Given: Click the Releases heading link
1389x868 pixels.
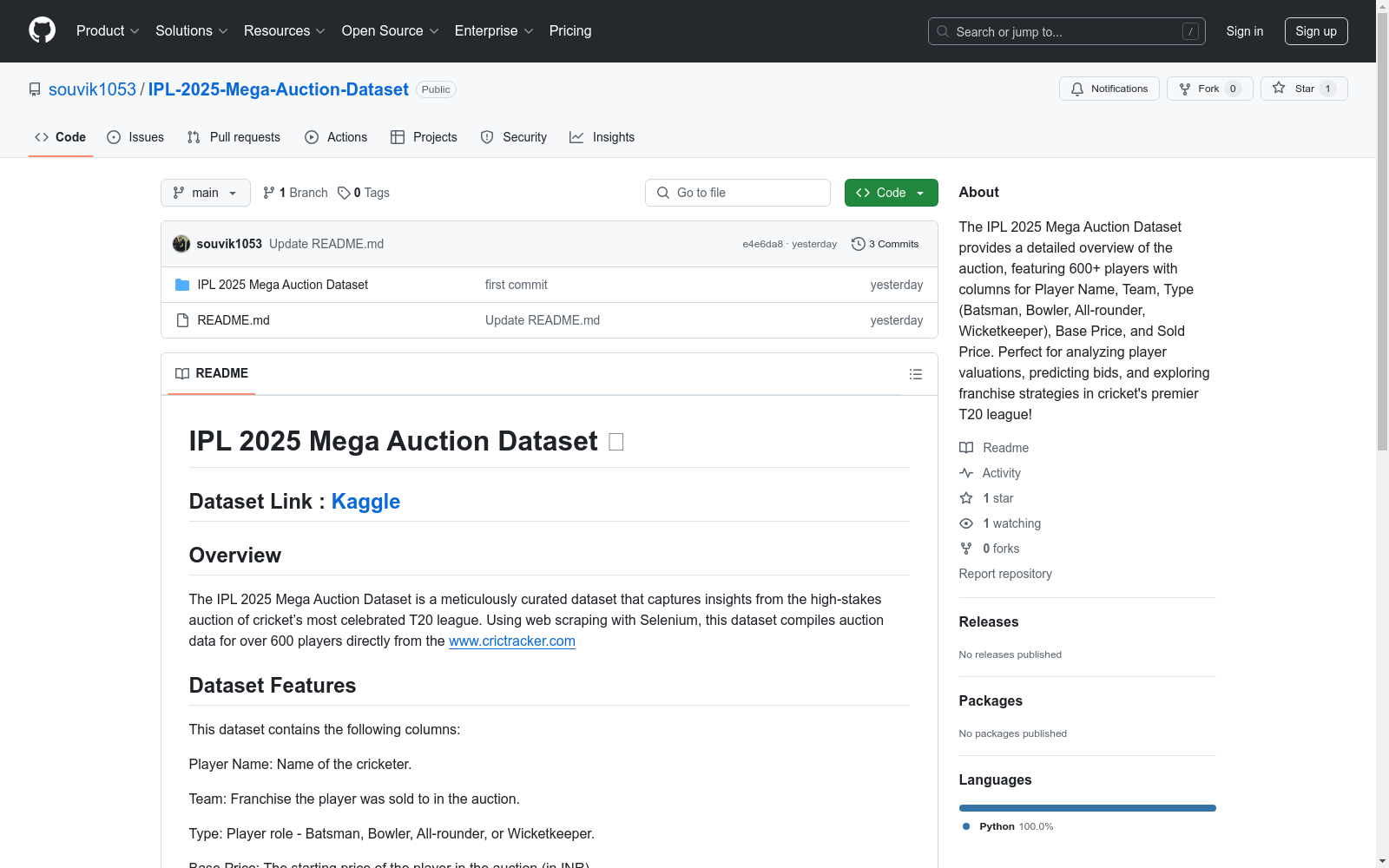Looking at the screenshot, I should point(989,621).
